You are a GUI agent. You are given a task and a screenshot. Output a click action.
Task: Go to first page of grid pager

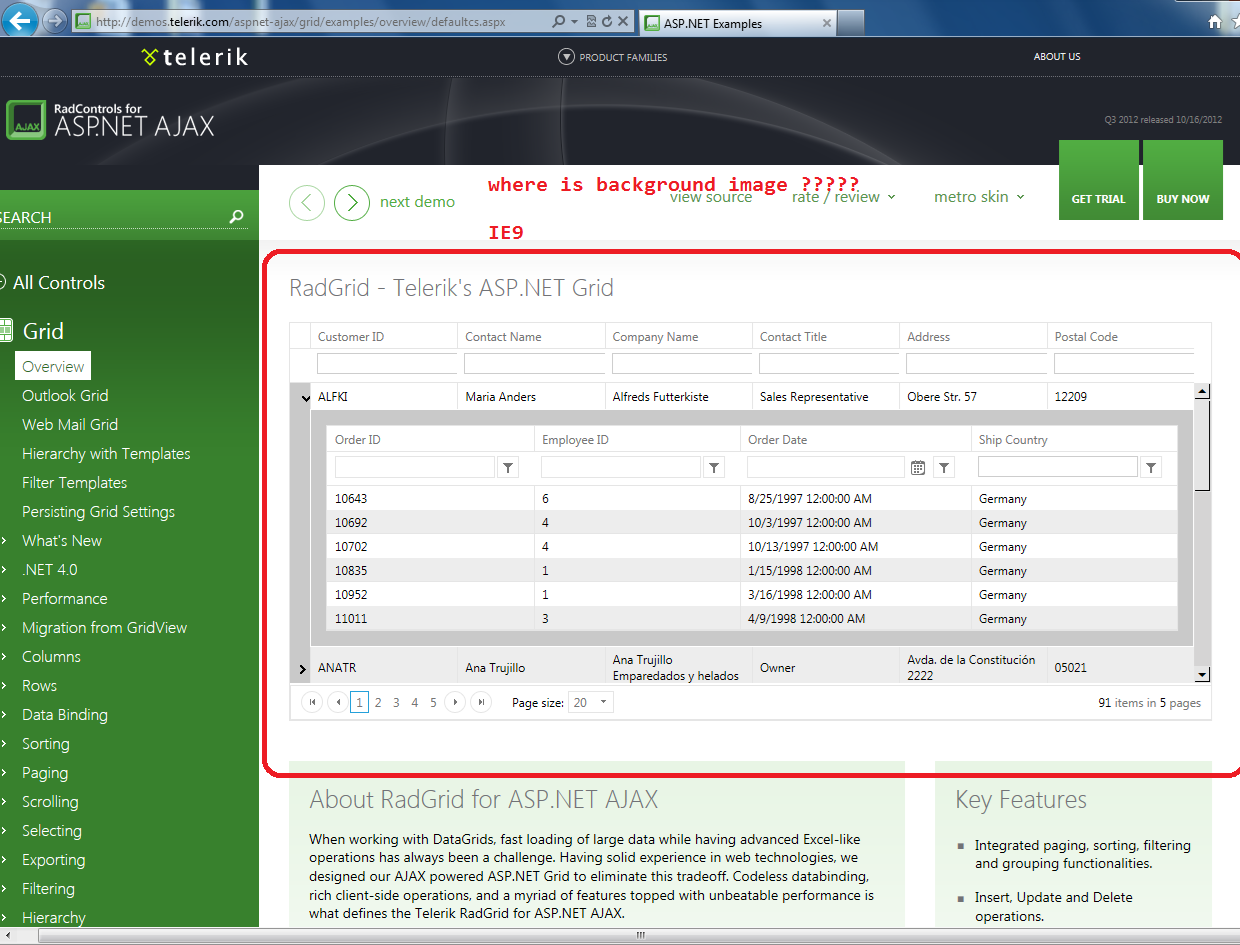pos(312,702)
